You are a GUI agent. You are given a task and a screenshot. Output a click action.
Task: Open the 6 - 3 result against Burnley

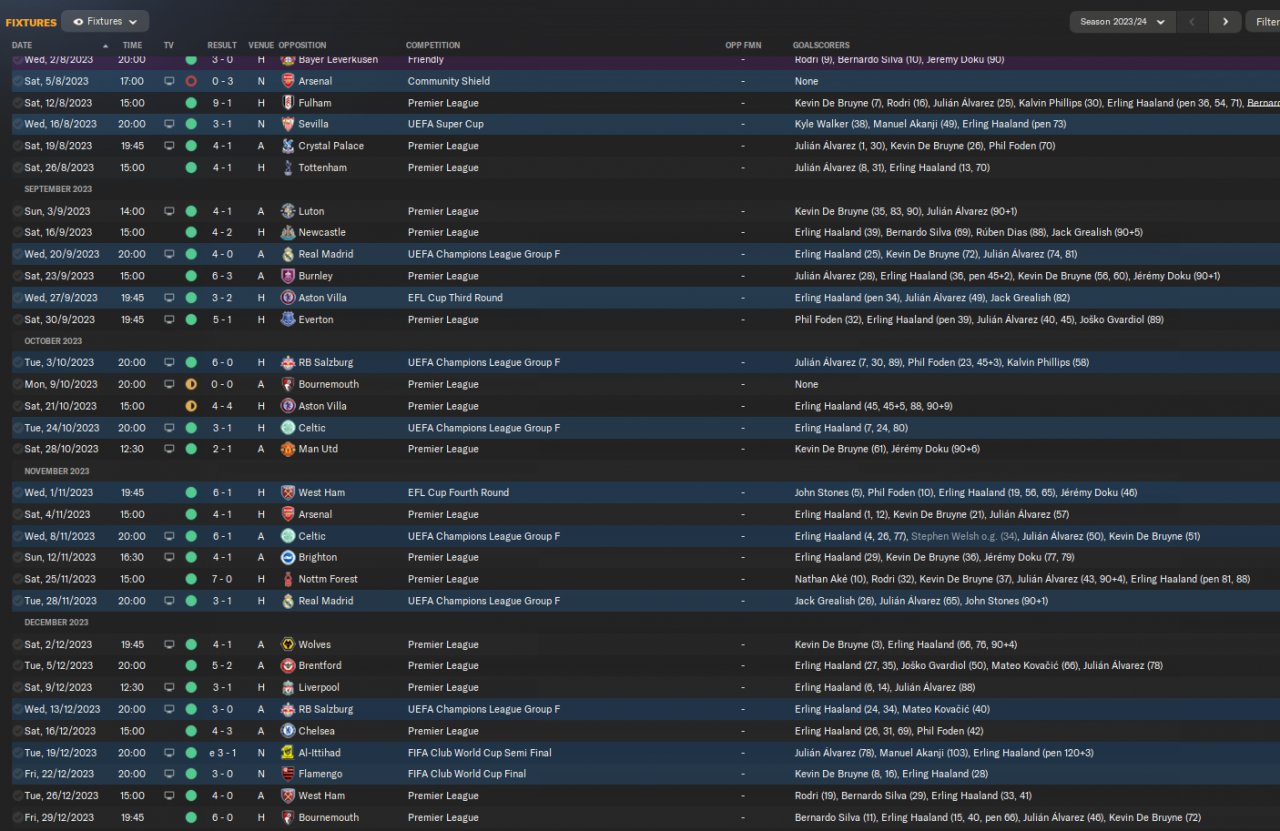point(222,276)
